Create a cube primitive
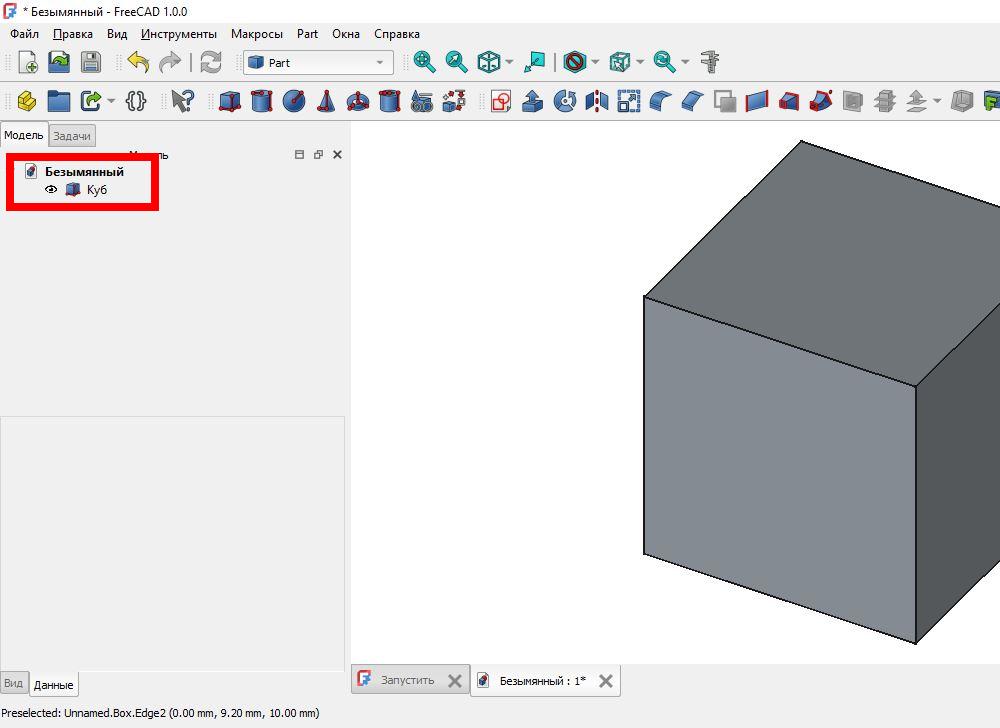 (x=230, y=101)
